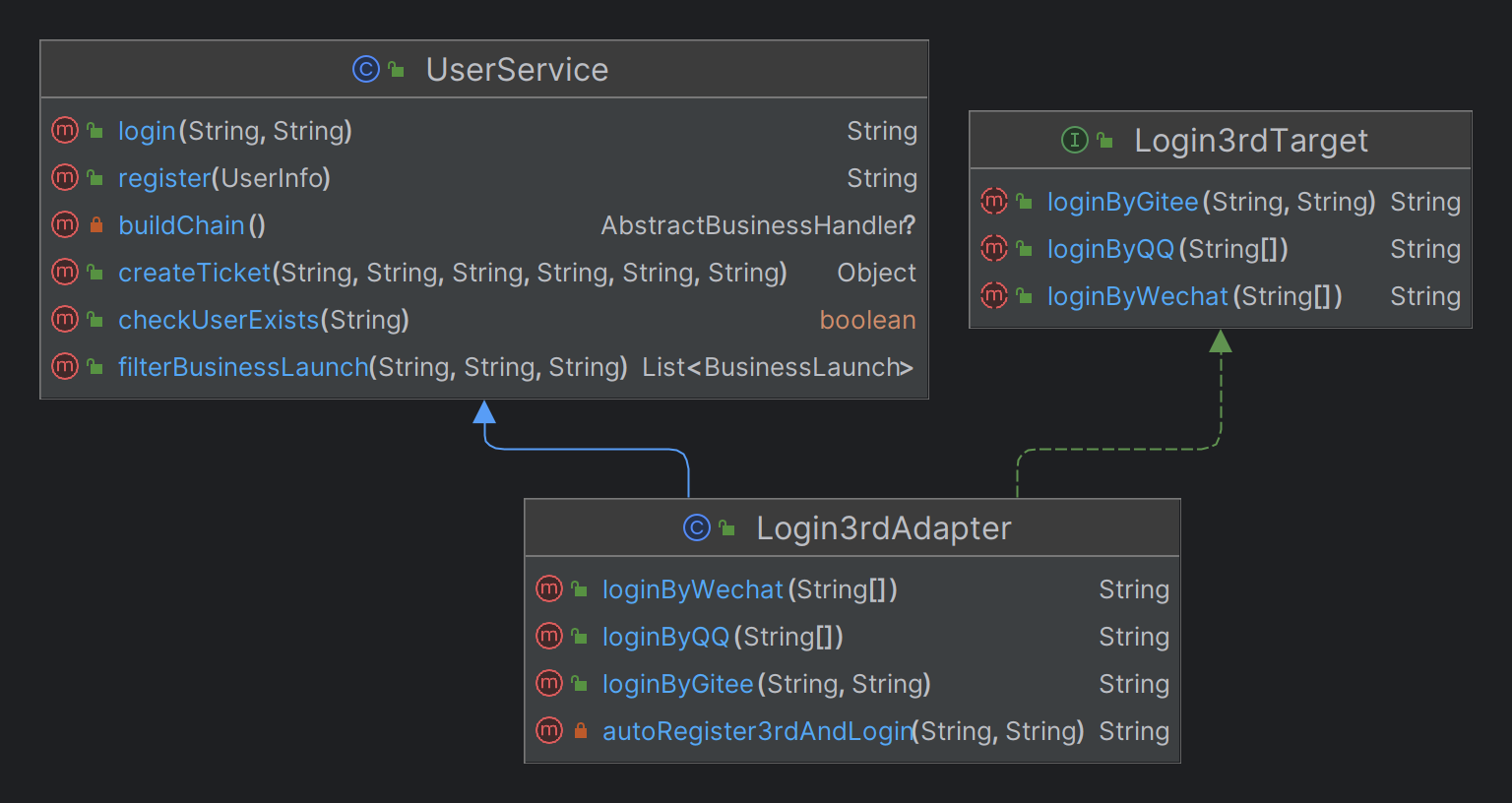The image size is (1512, 803).
Task: Click the AbstractBusinessHandler return type
Action: (758, 225)
